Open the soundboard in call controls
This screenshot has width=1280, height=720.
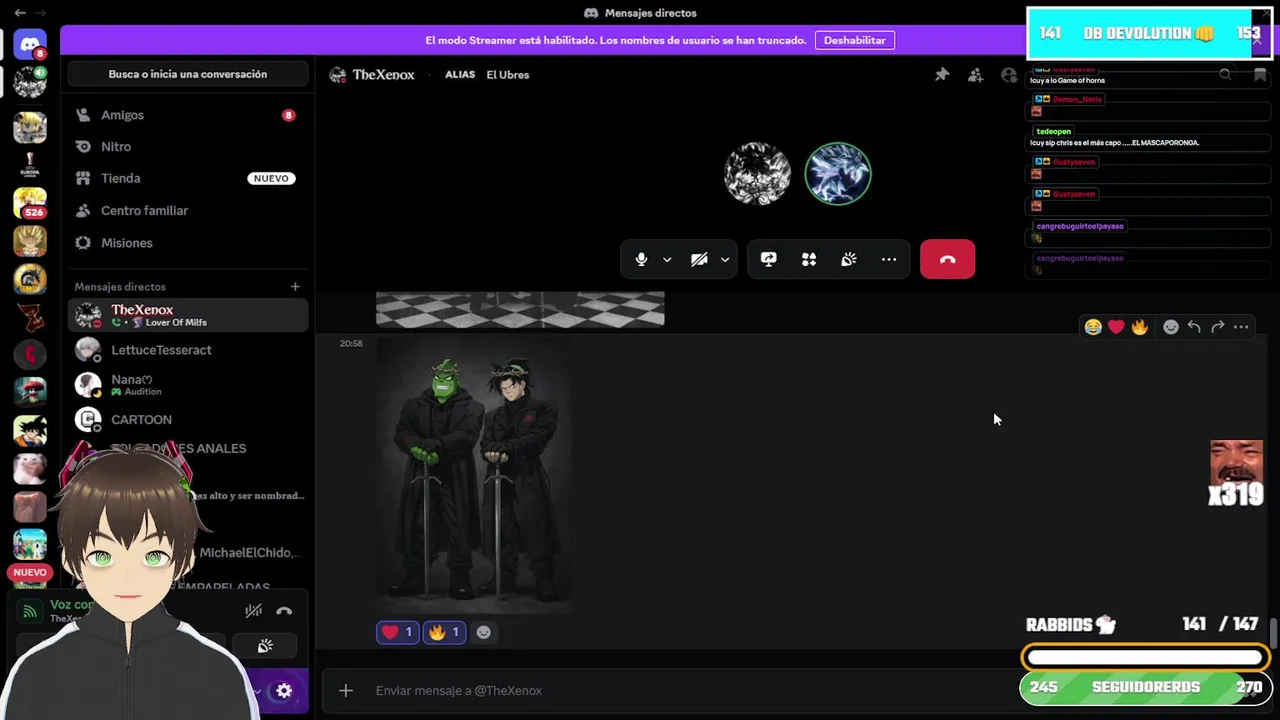[849, 259]
